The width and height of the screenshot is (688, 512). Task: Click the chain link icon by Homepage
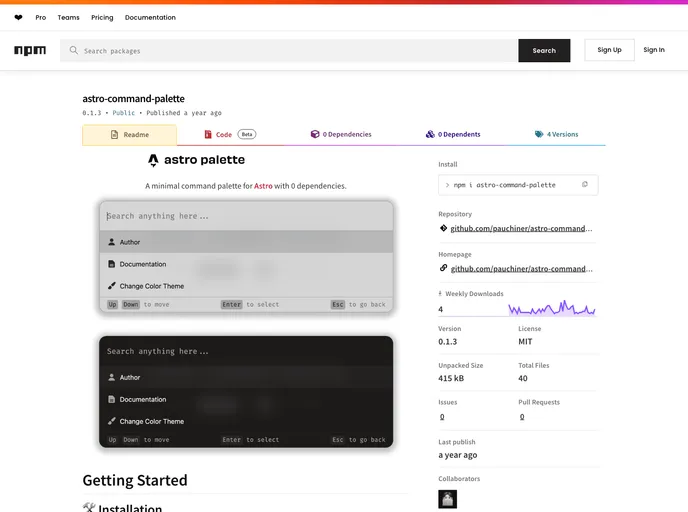click(x=443, y=268)
